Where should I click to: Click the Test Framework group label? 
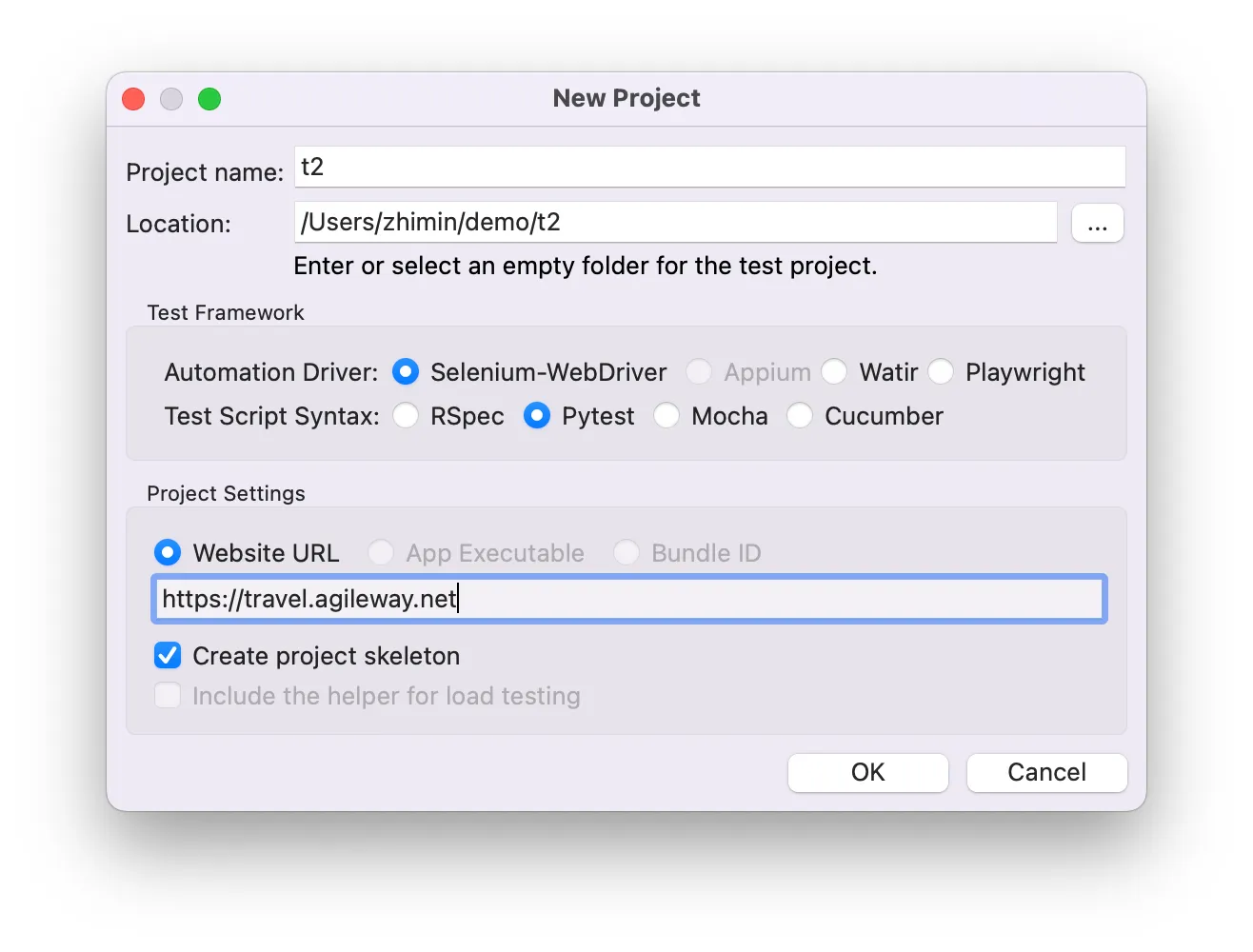[x=226, y=312]
